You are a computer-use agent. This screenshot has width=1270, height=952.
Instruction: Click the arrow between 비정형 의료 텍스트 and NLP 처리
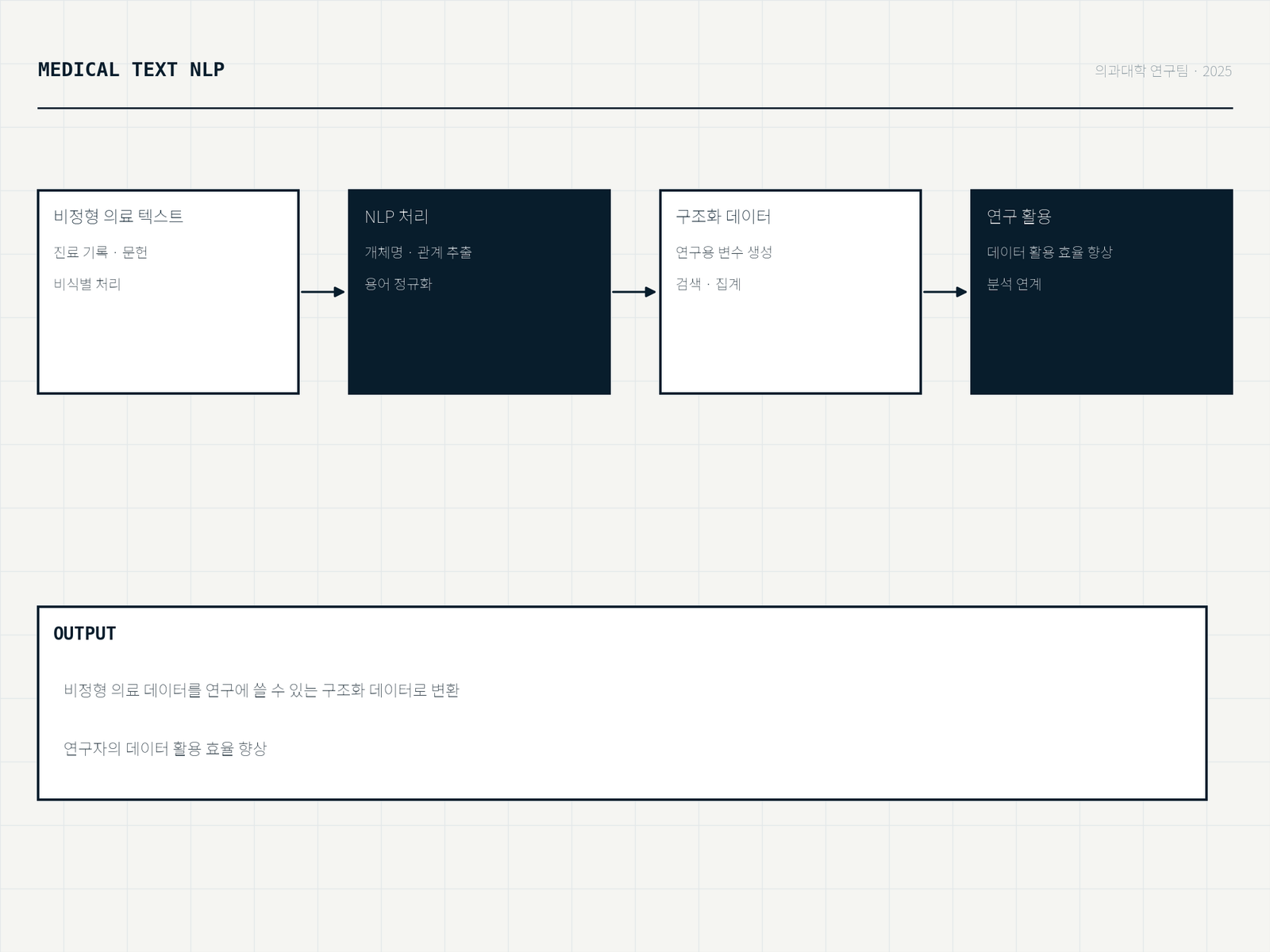click(323, 292)
